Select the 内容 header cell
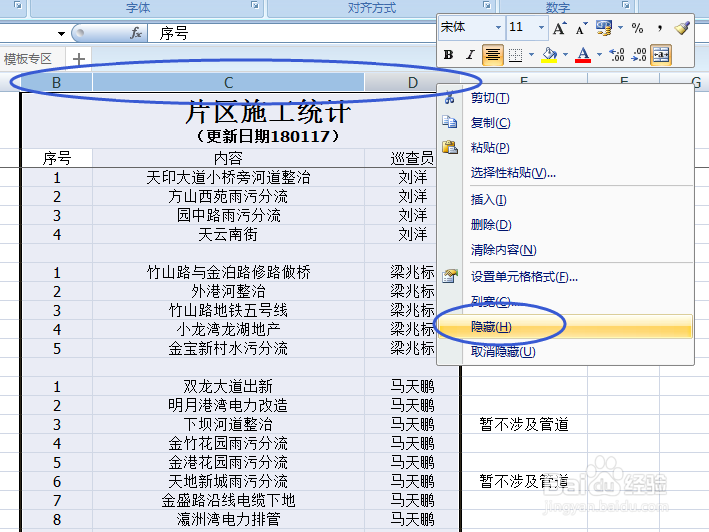The image size is (709, 532). [x=228, y=158]
